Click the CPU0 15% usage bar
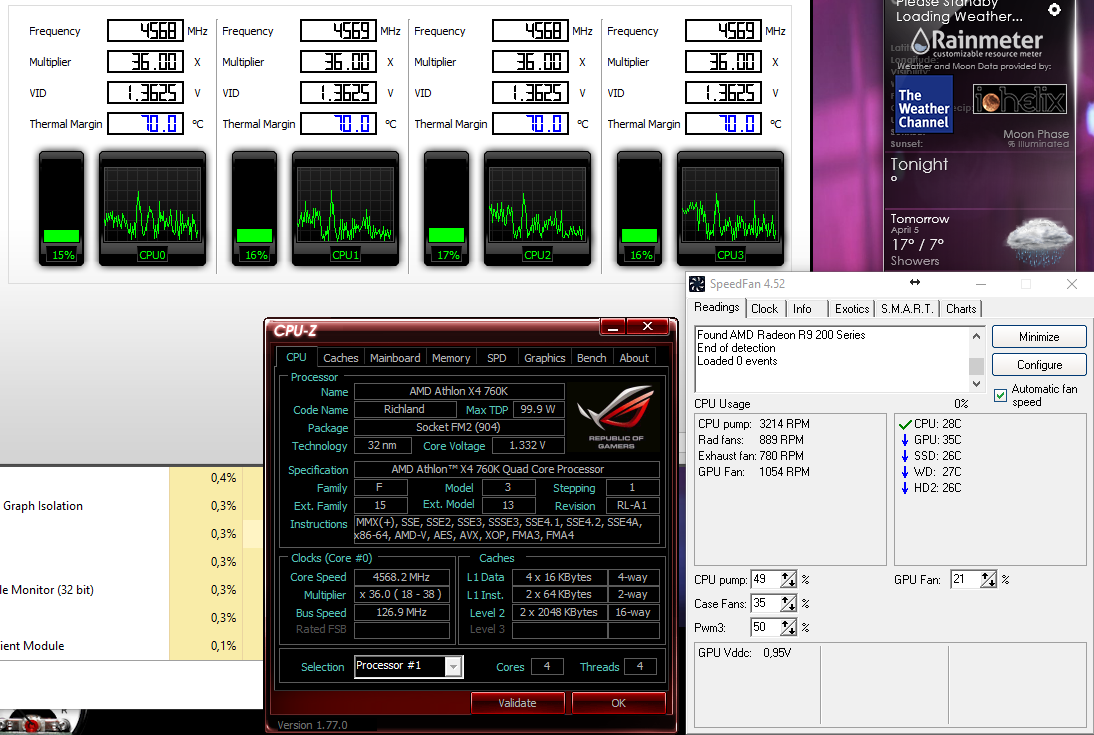 (61, 207)
